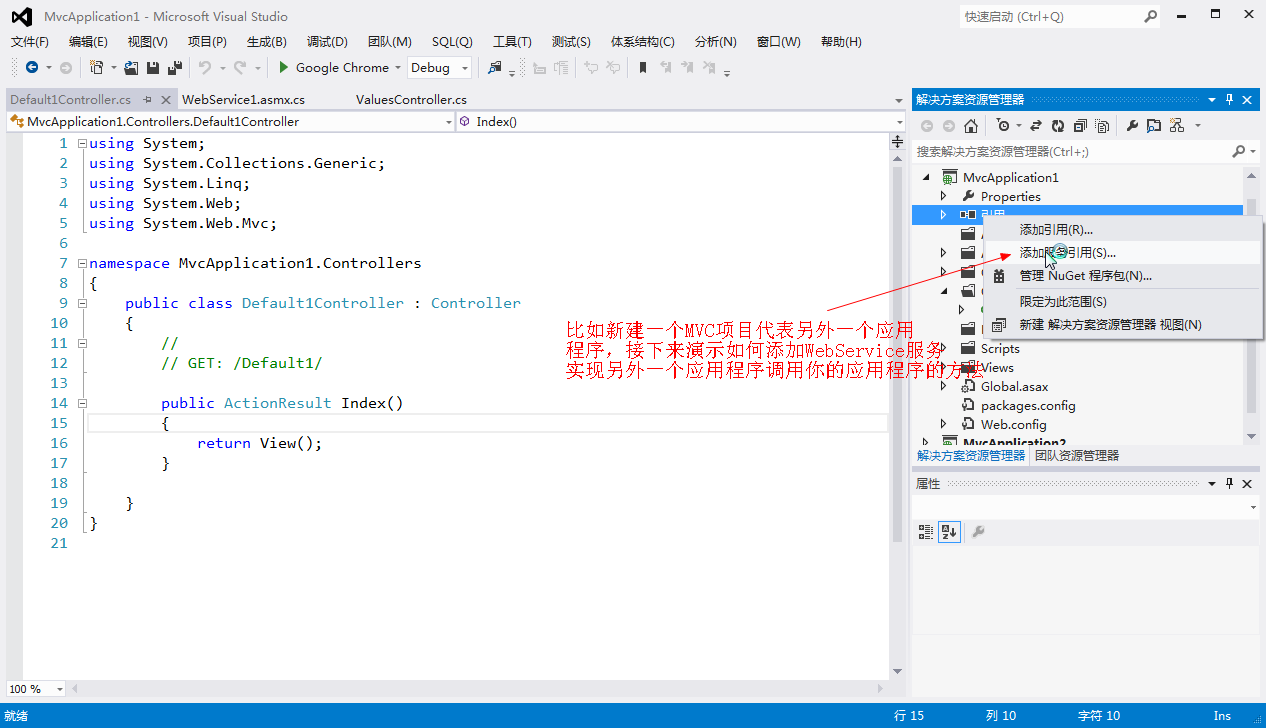The width and height of the screenshot is (1266, 728).
Task: Select 管理 NuGet 程序包(N)... context menu entry
Action: pos(1123,276)
